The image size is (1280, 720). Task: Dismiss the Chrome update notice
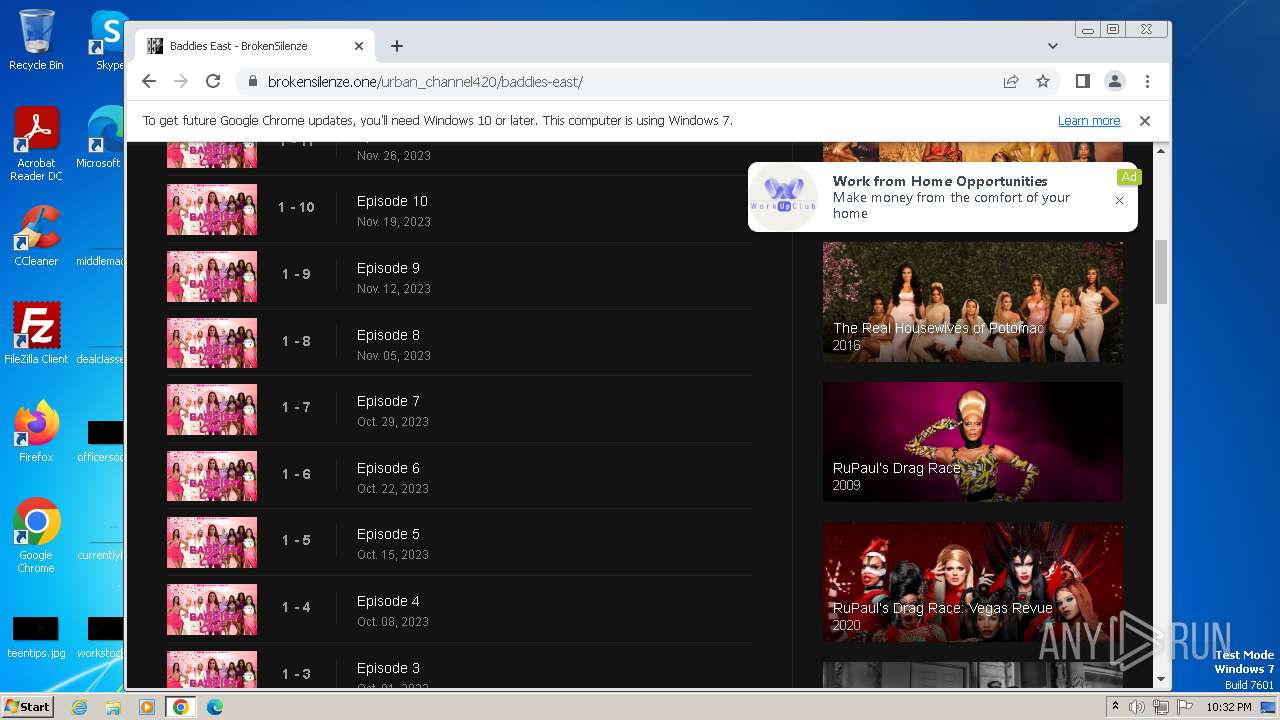tap(1145, 121)
